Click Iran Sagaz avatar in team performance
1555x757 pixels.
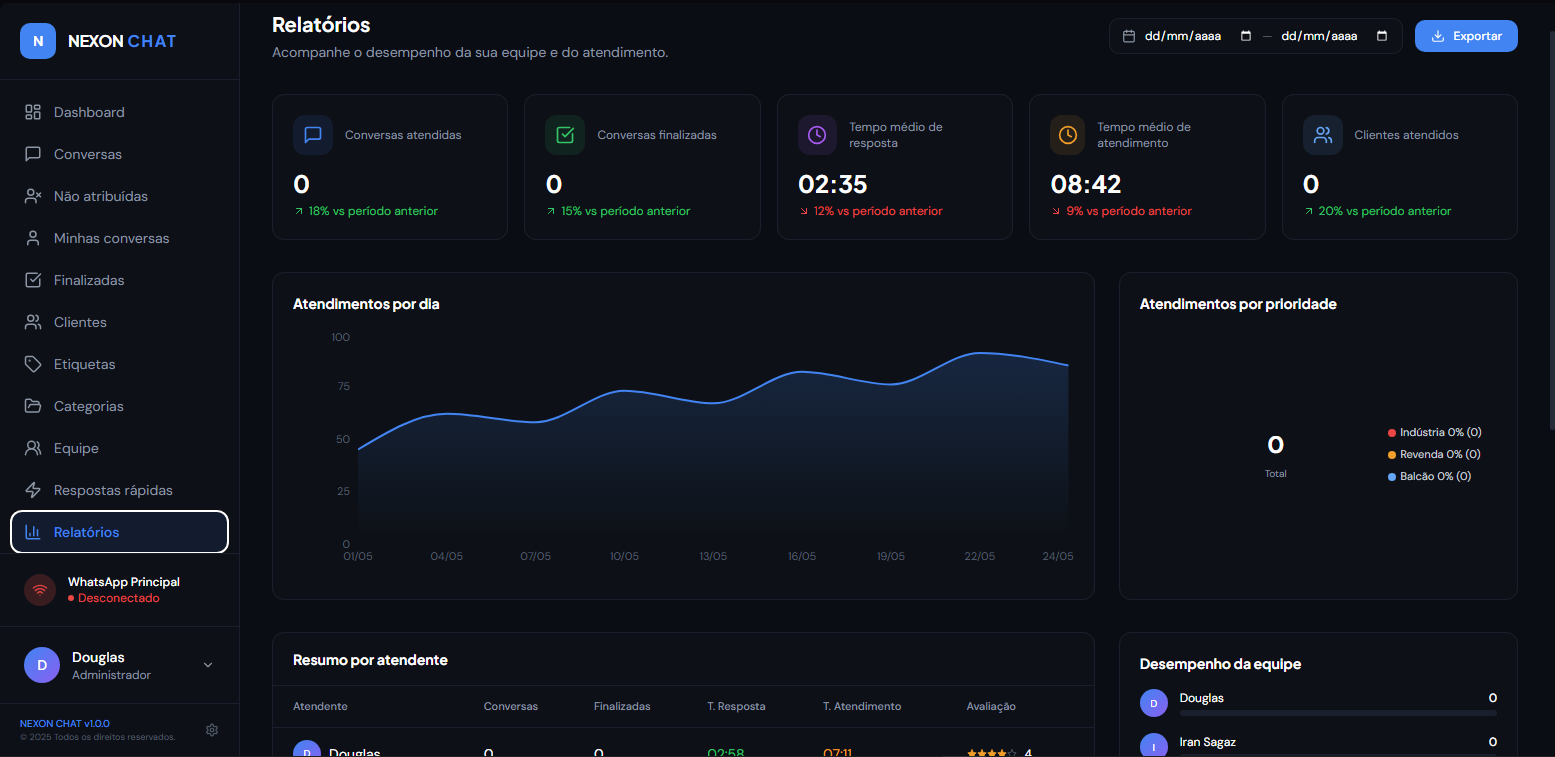(x=1154, y=746)
